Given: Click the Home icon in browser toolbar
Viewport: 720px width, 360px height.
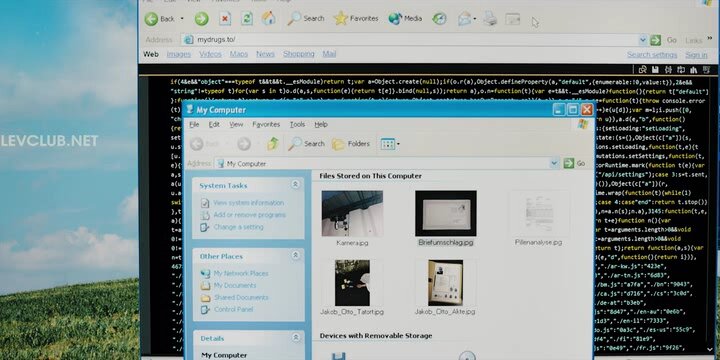Looking at the screenshot, I should point(269,18).
